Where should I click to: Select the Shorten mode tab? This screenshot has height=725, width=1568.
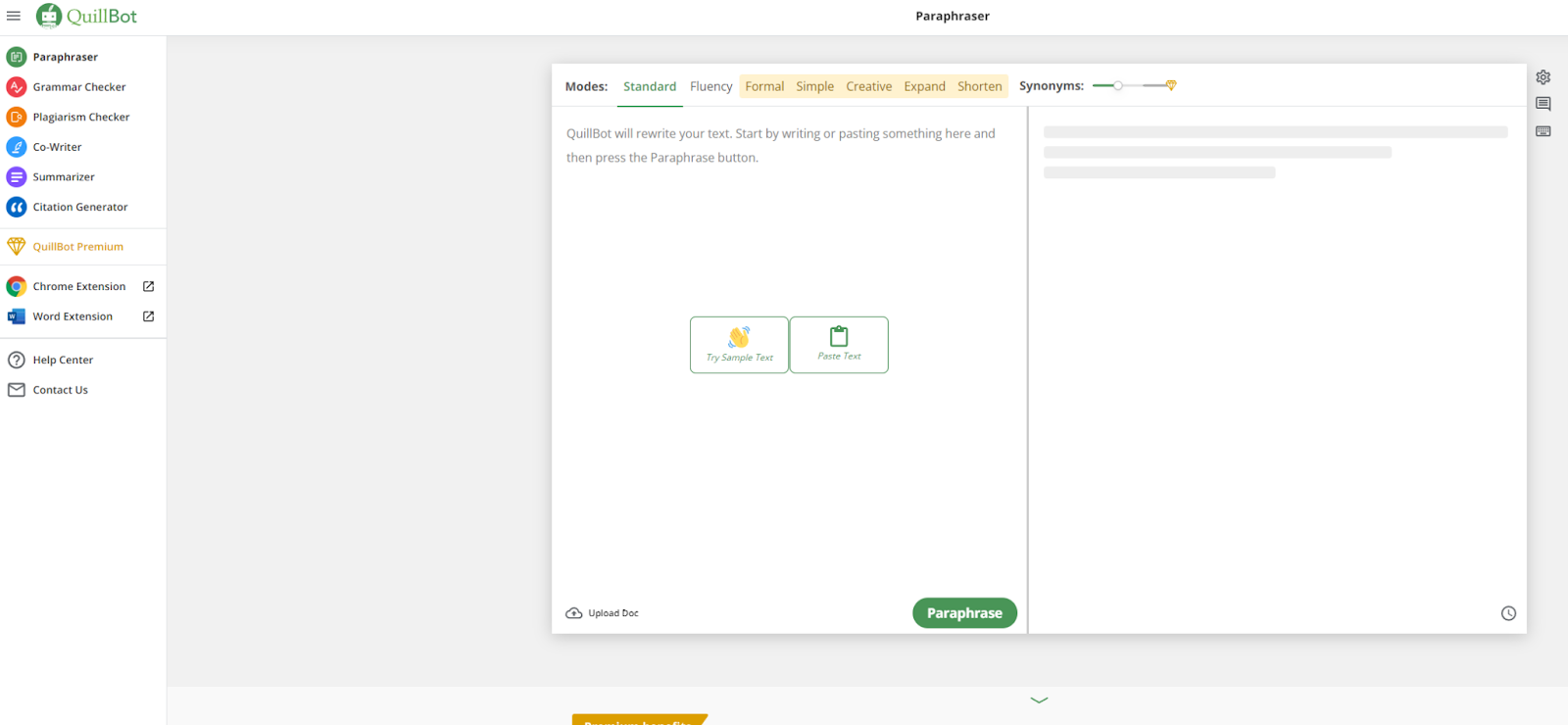coord(980,86)
